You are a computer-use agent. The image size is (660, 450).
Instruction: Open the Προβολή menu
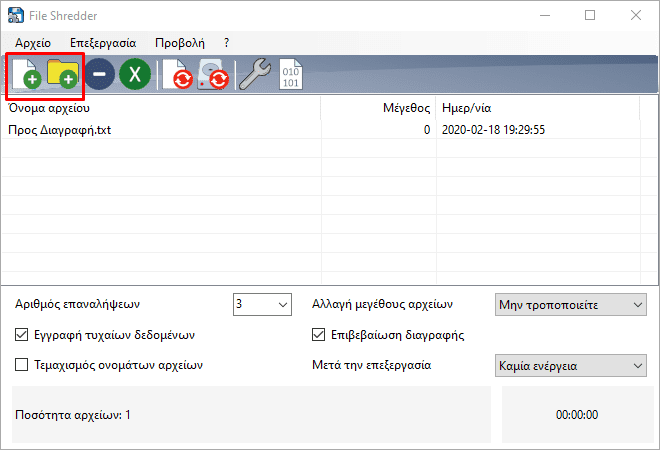tap(180, 43)
